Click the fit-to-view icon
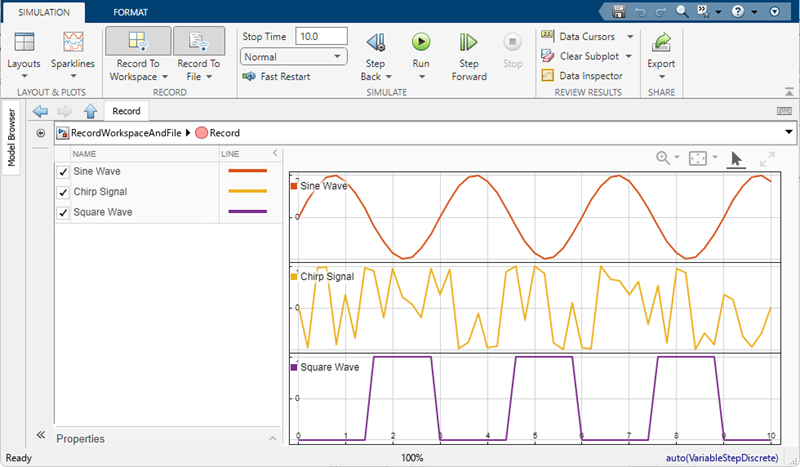Image resolution: width=800 pixels, height=467 pixels. pyautogui.click(x=697, y=158)
